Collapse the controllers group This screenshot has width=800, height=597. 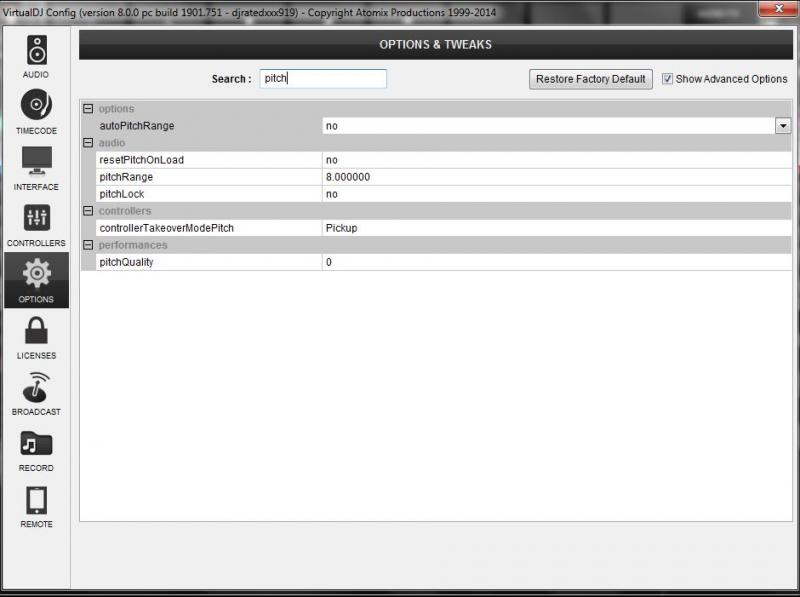pos(88,211)
